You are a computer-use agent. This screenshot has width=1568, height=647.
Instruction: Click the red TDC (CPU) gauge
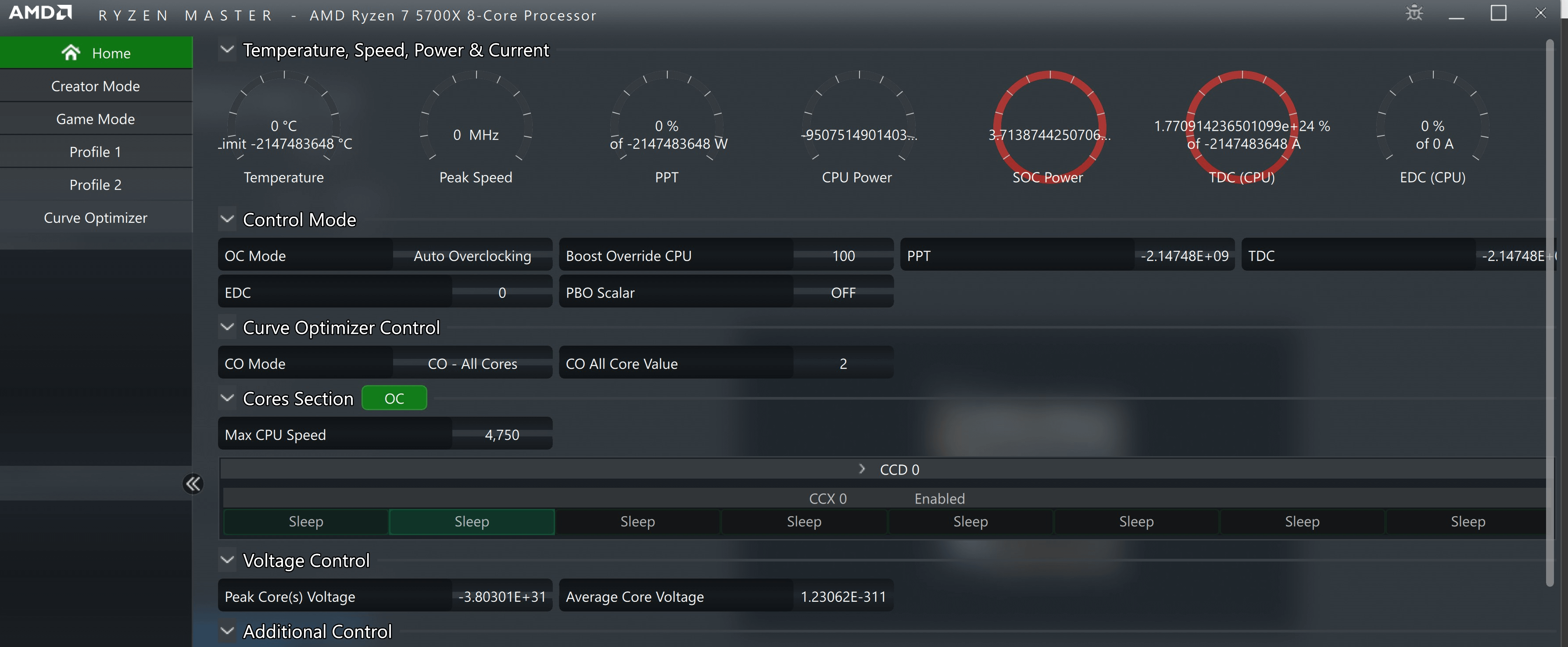(x=1242, y=127)
